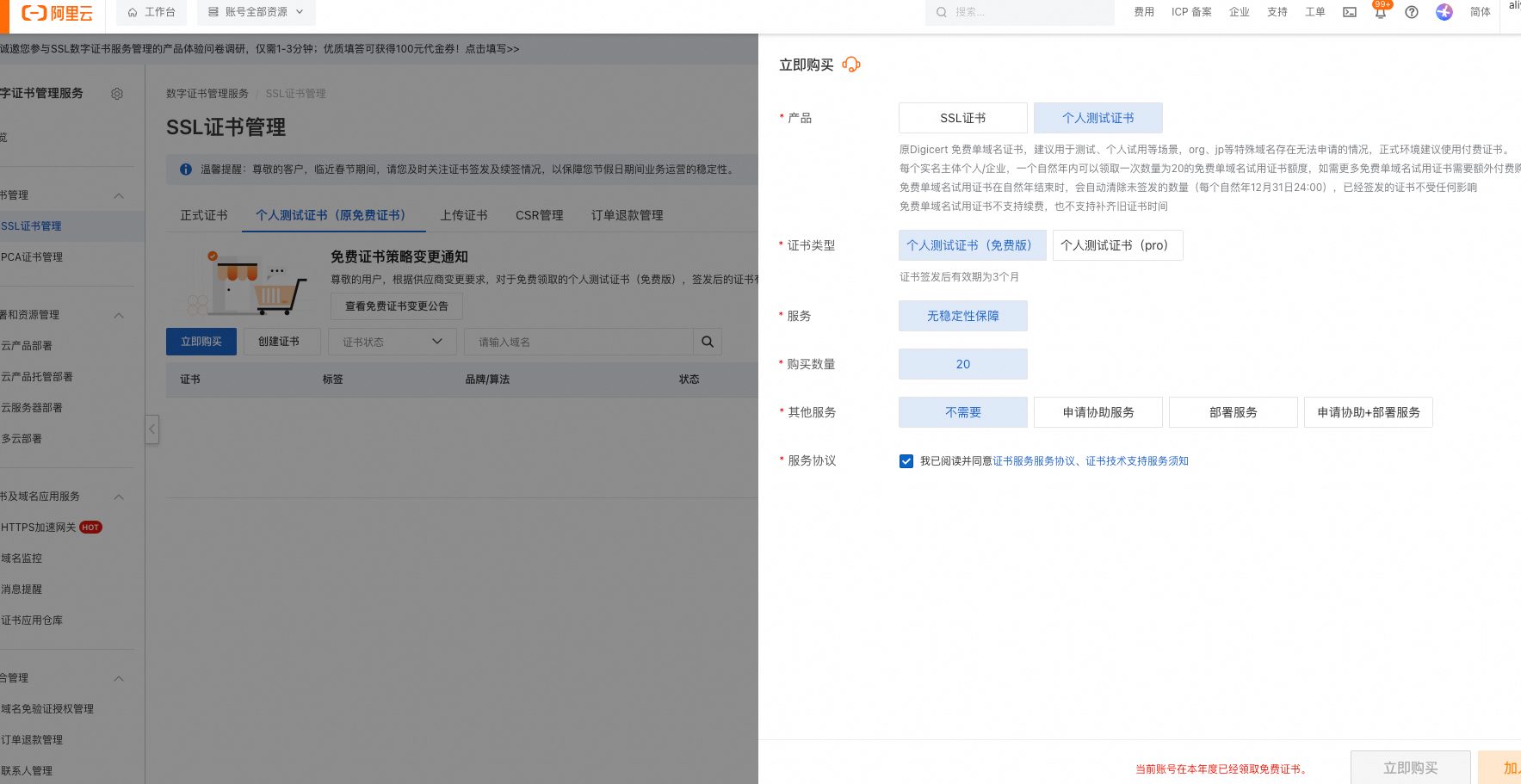
Task: Click disabled 立即购买 button at panel bottom
Action: click(1411, 768)
